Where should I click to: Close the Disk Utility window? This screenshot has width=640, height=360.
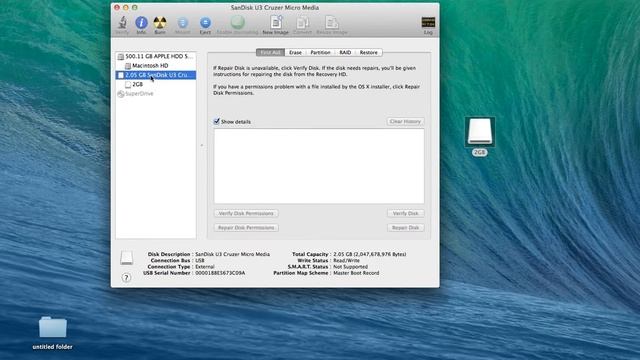tap(117, 8)
